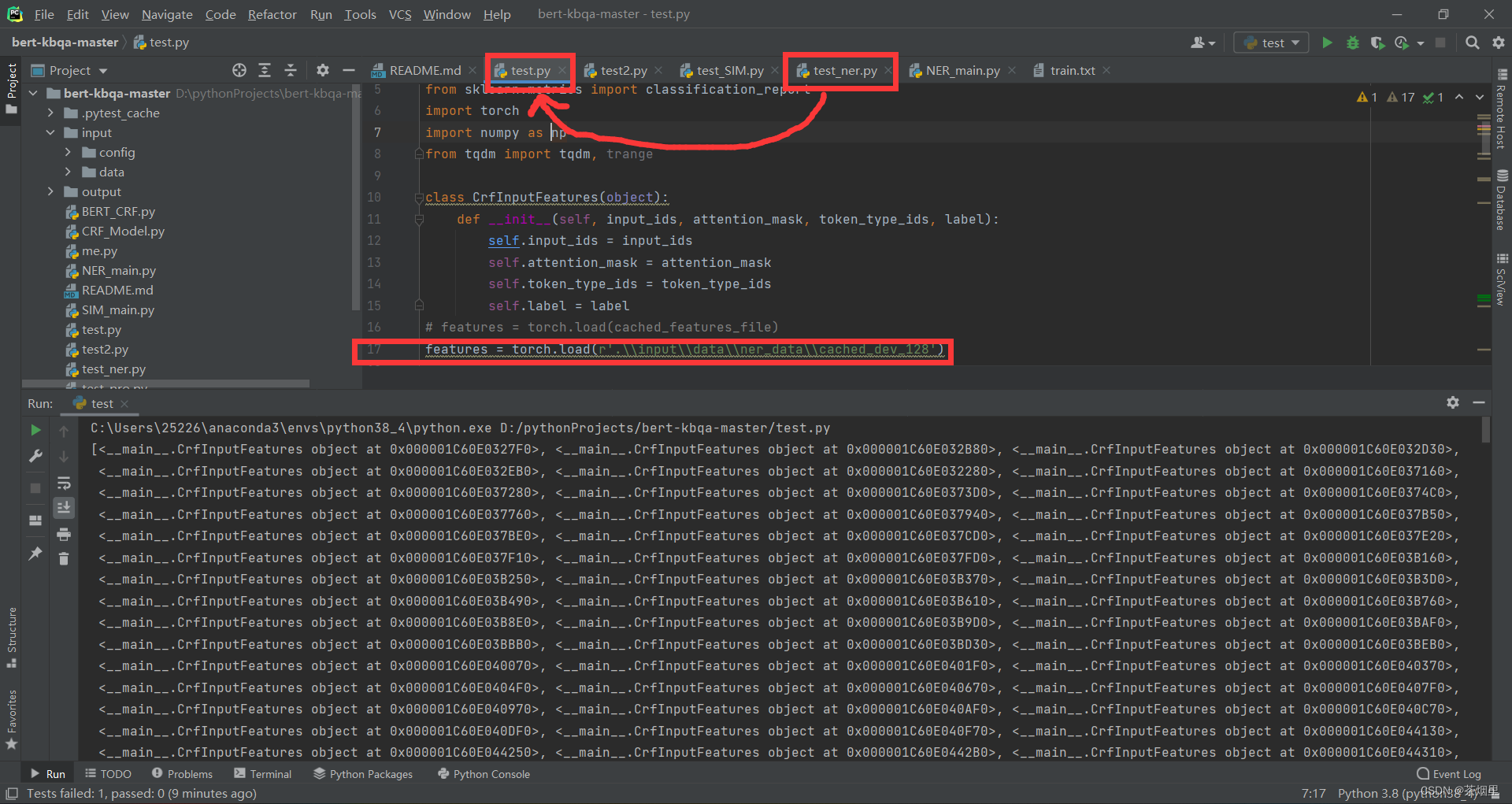The width and height of the screenshot is (1512, 804).
Task: Expand the config folder
Action: pos(69,152)
